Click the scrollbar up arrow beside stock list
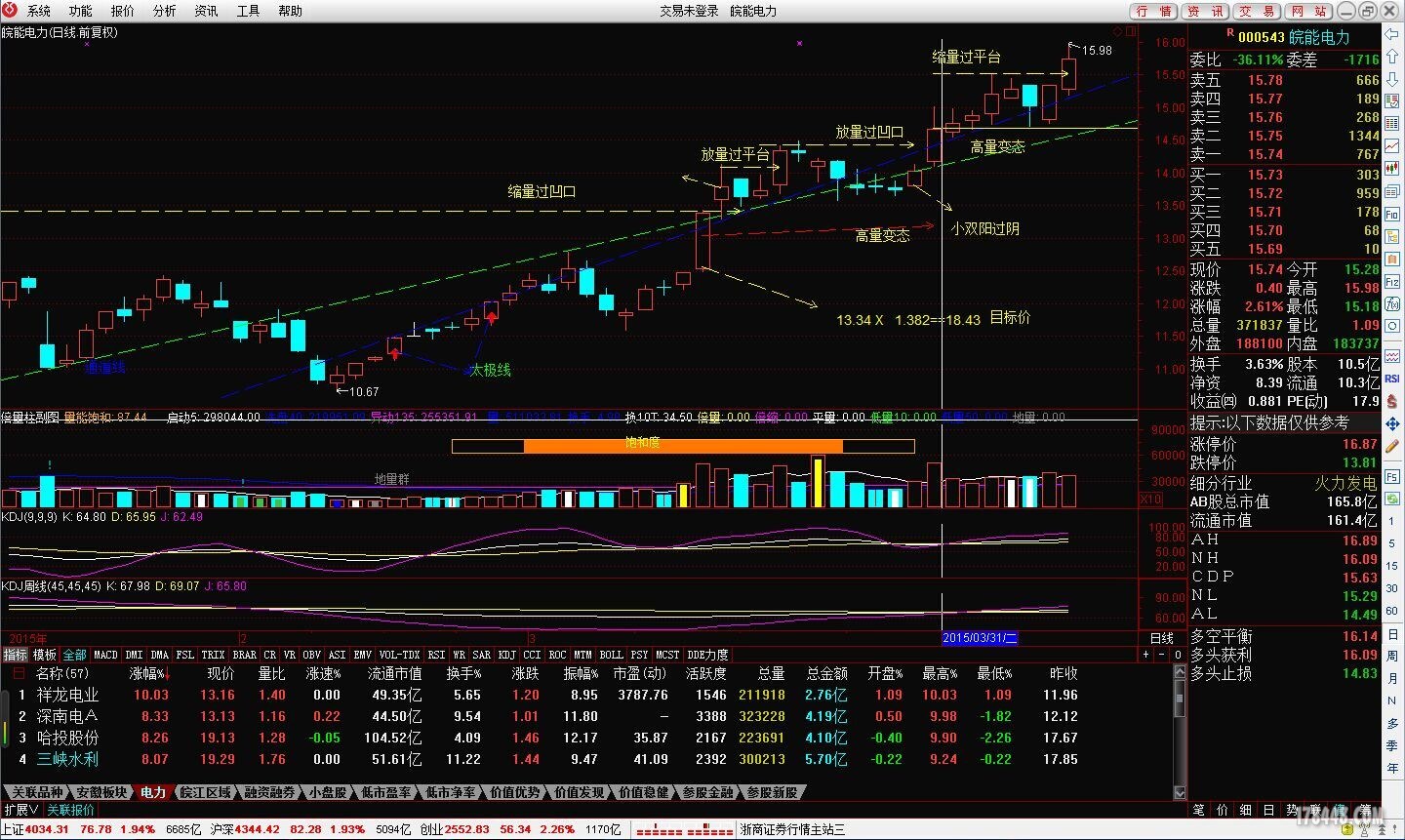 click(1180, 672)
